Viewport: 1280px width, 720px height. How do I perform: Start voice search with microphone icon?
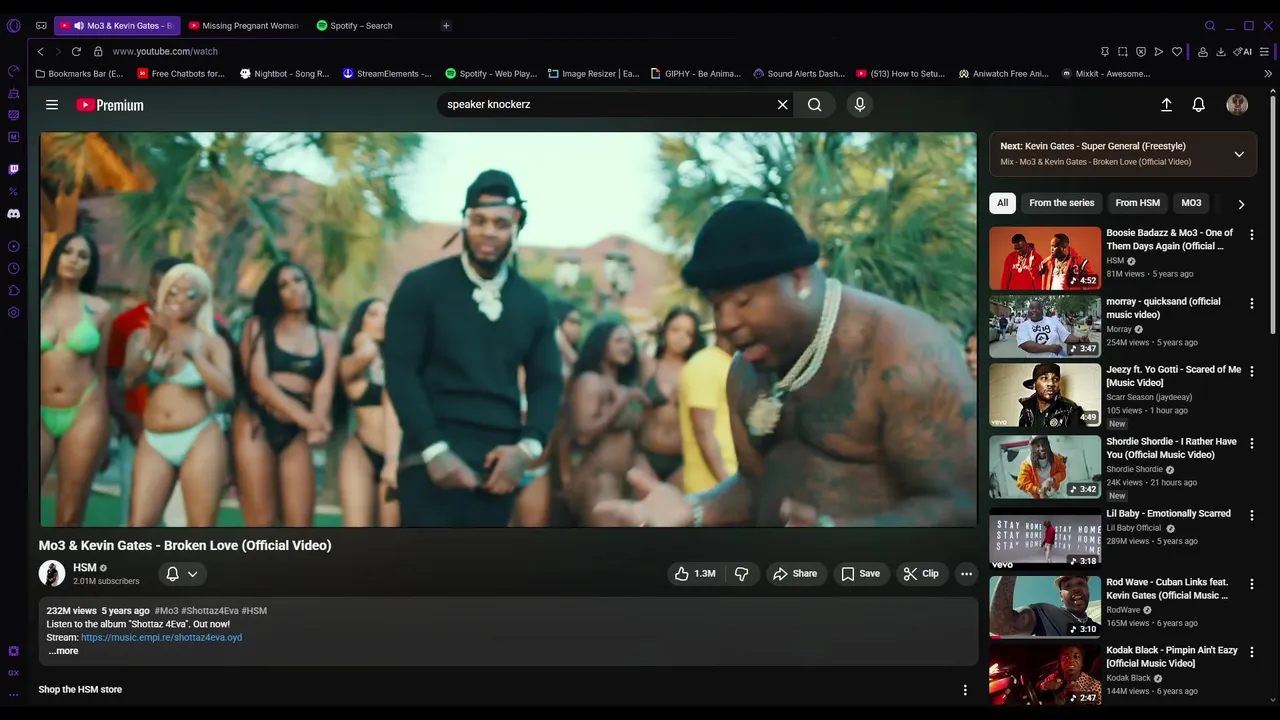tap(859, 104)
